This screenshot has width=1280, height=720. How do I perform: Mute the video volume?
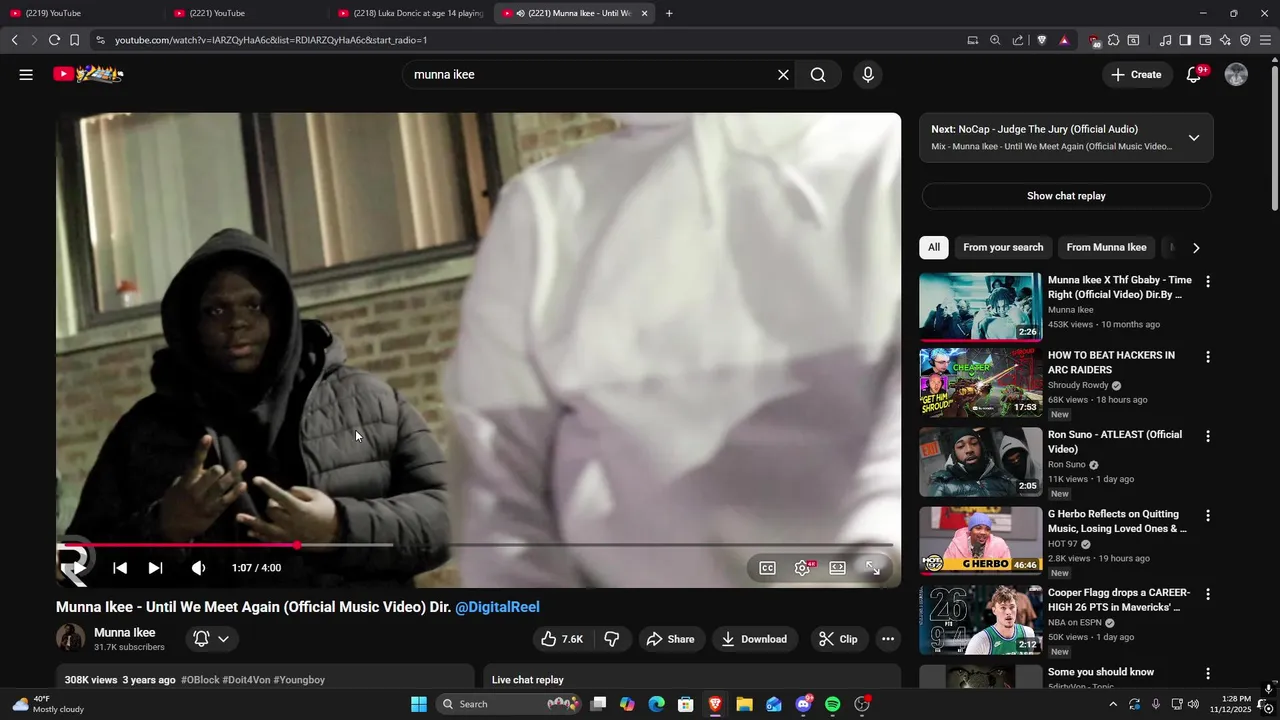click(198, 567)
